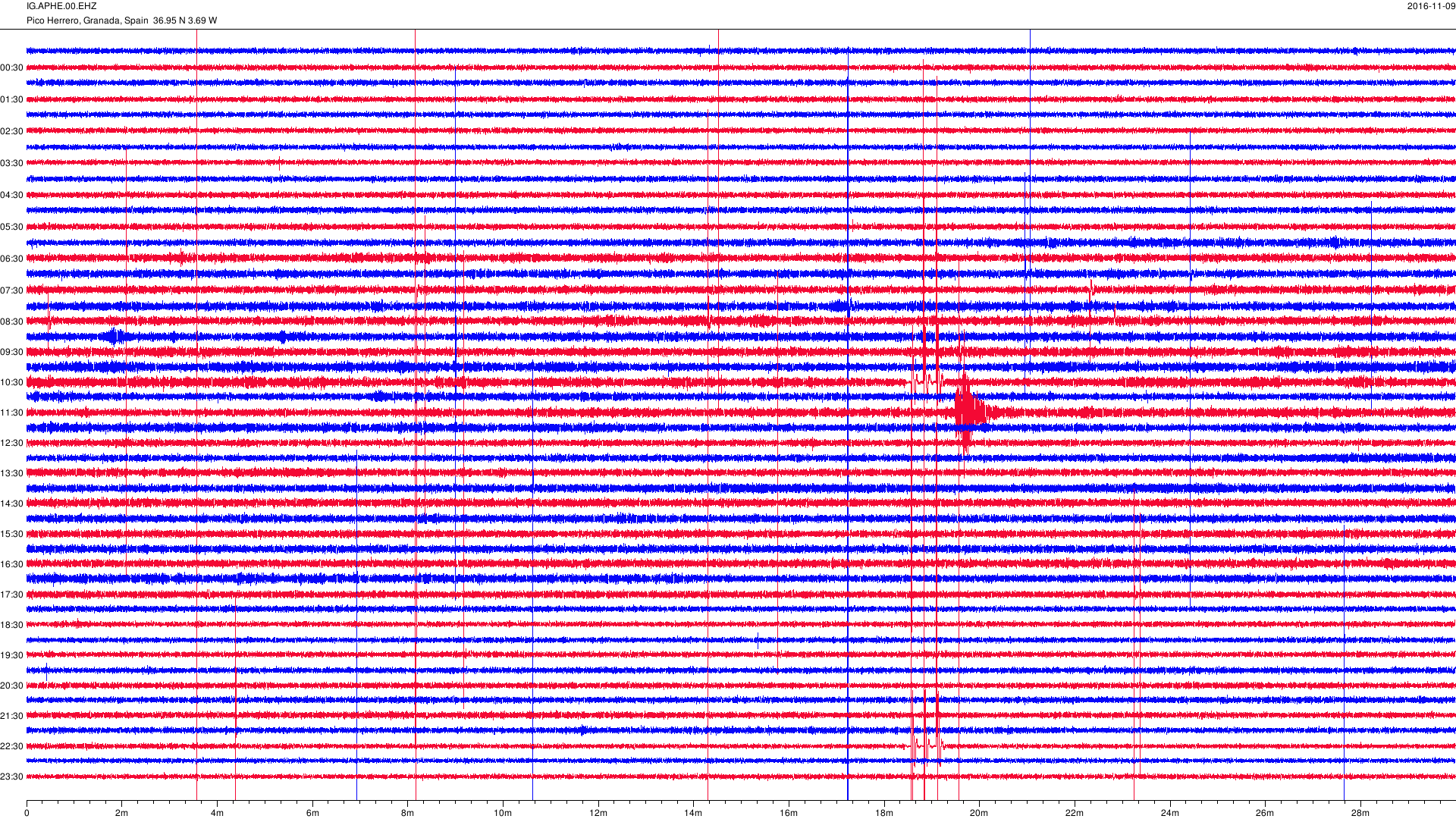
Task: Click the 16m axis label
Action: (789, 813)
